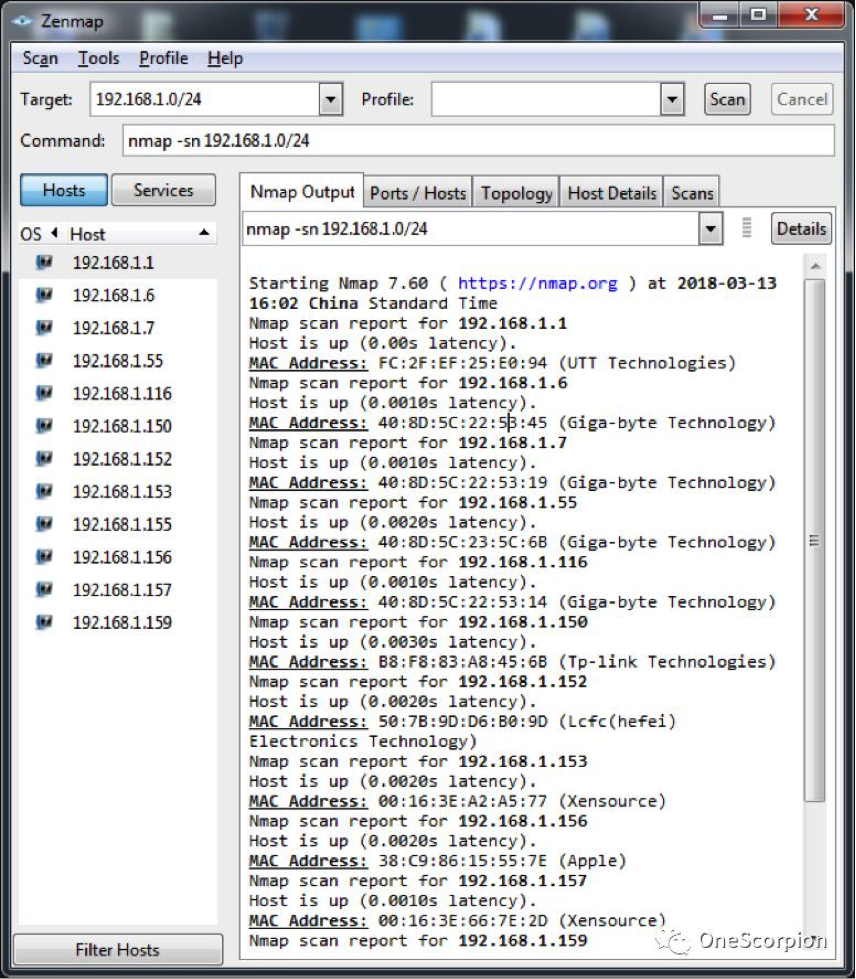Minimize the Zenmap window
856x979 pixels.
coord(719,15)
